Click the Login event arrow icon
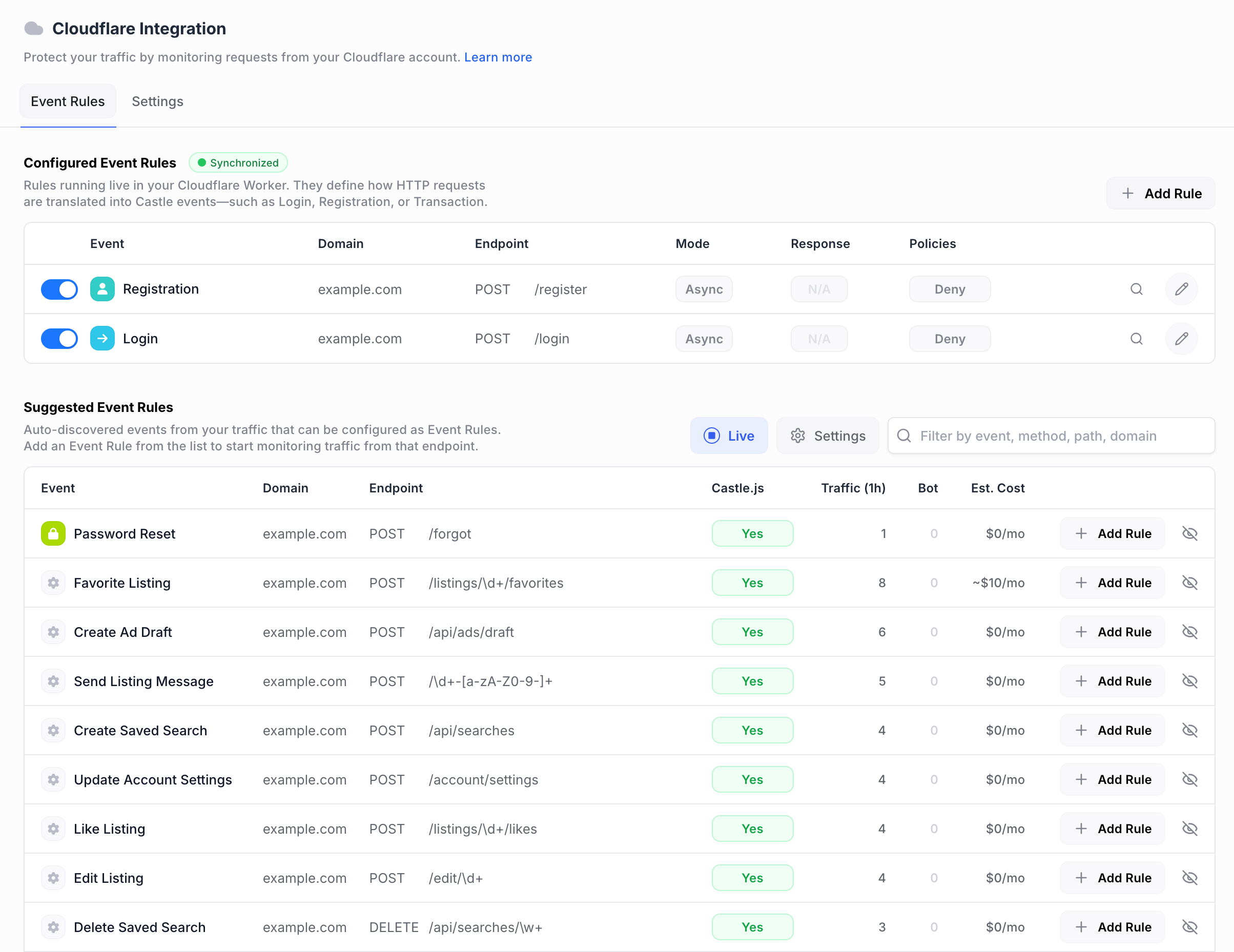Image resolution: width=1234 pixels, height=952 pixels. pyautogui.click(x=102, y=338)
